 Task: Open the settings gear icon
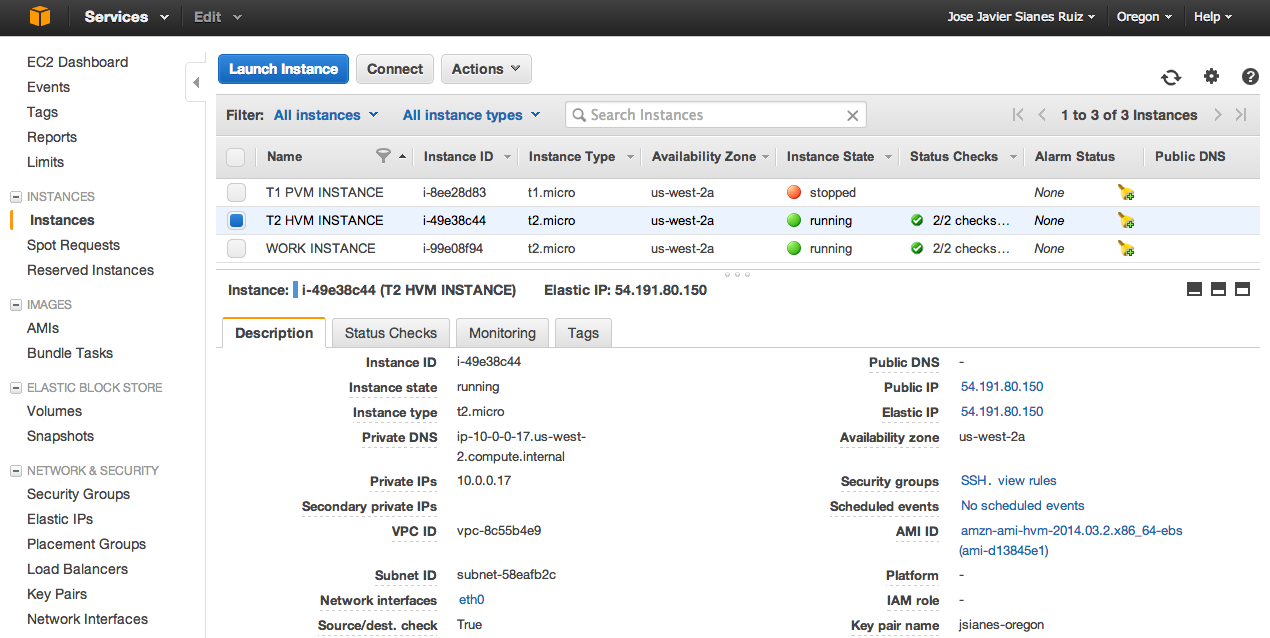[1211, 77]
